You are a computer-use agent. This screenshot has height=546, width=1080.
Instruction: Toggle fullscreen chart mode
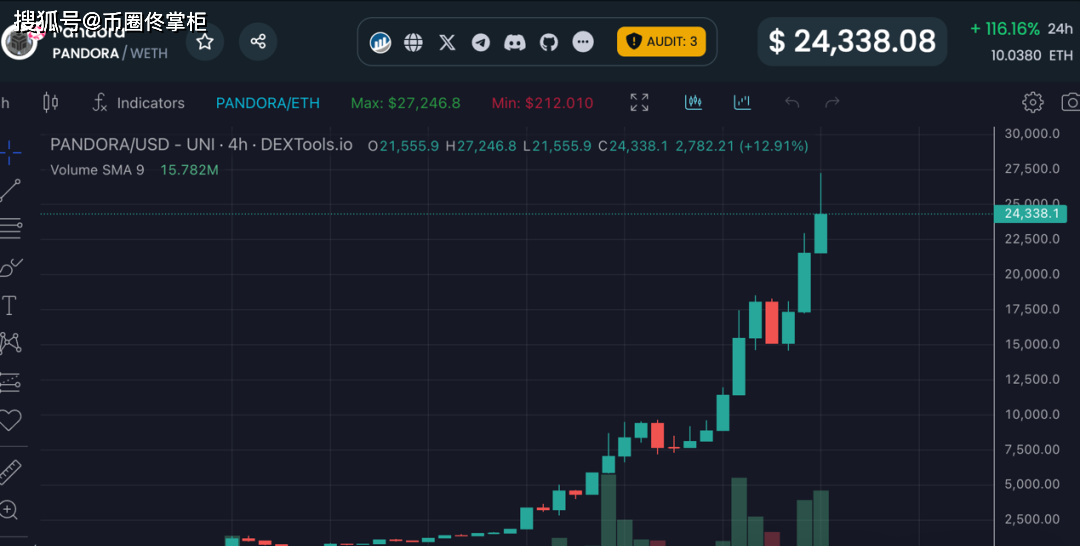[x=639, y=103]
